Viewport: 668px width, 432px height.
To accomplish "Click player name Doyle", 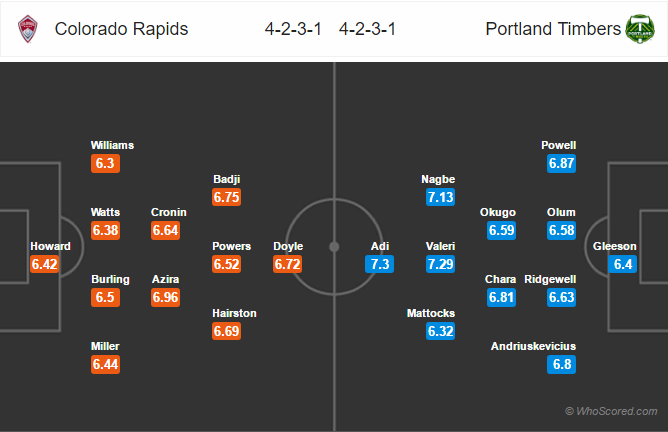I will [x=288, y=246].
